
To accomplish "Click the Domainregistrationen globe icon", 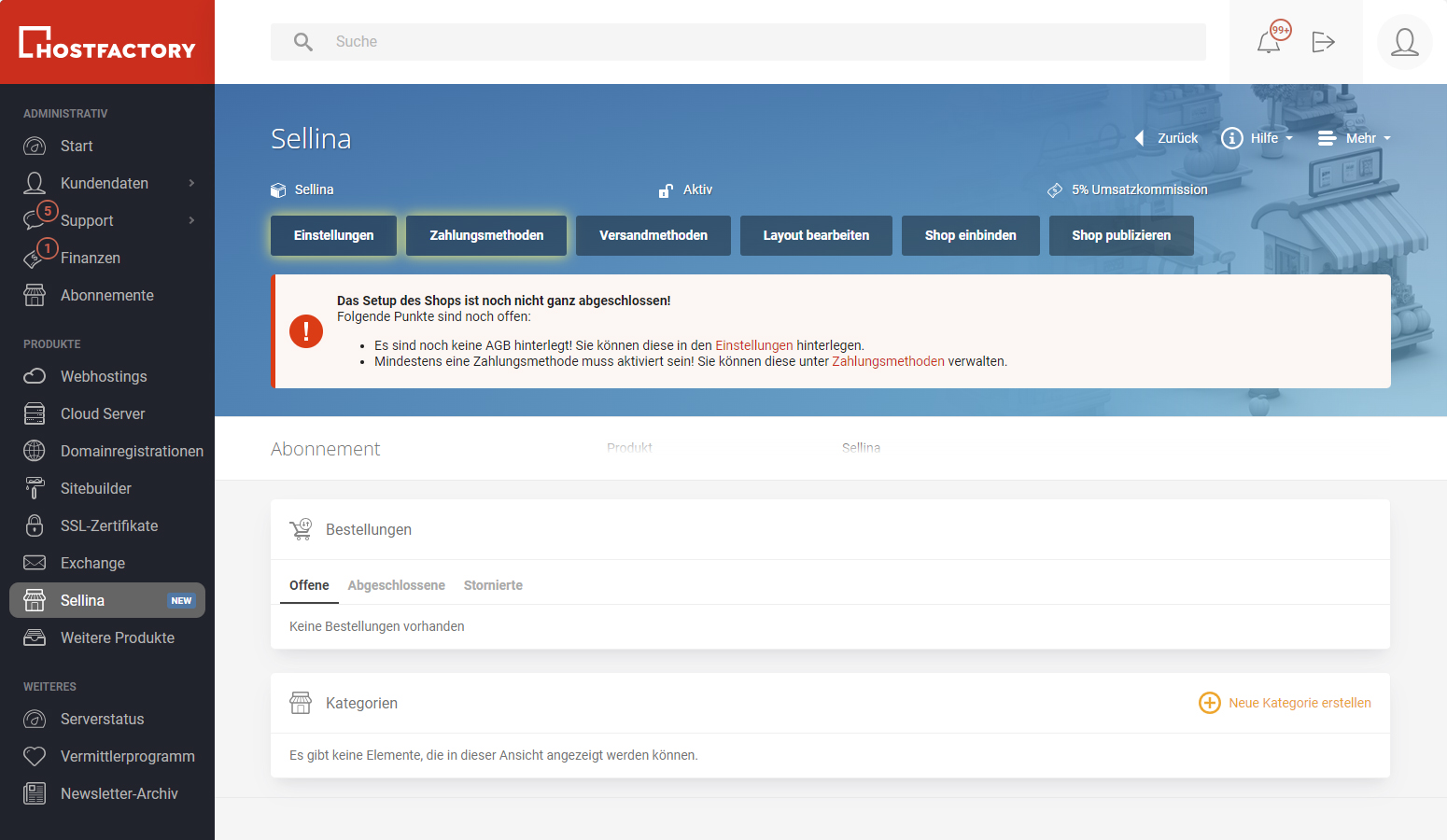I will [35, 451].
